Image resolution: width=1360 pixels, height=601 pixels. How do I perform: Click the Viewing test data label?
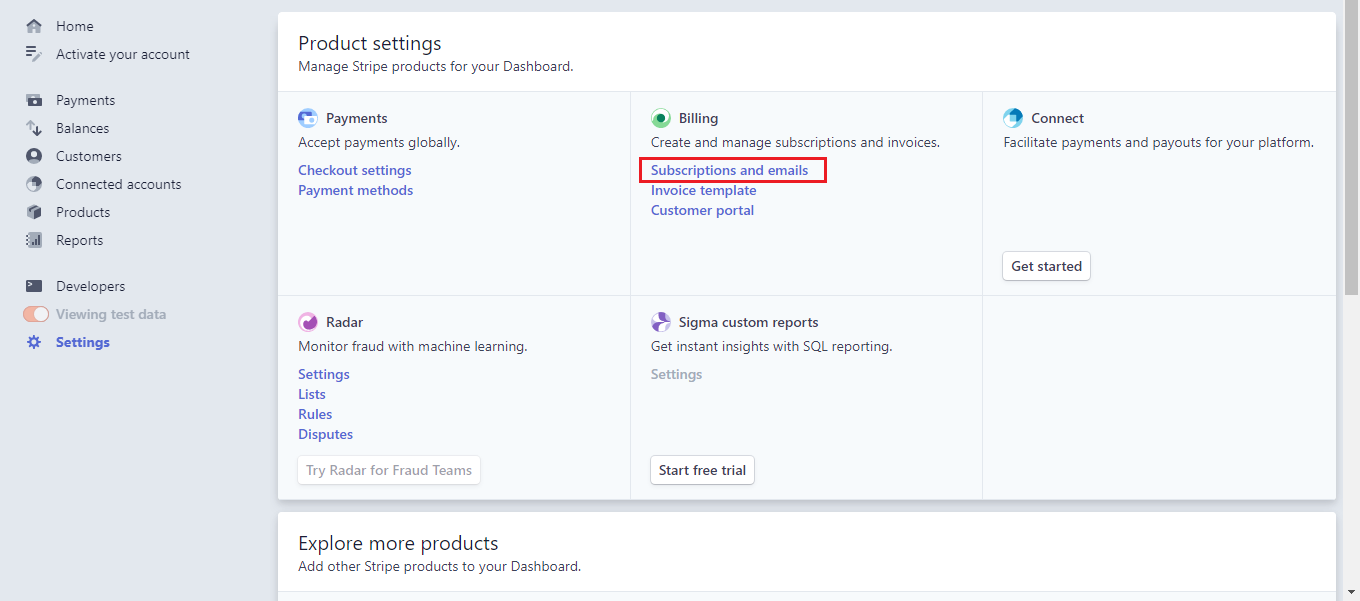click(x=111, y=314)
